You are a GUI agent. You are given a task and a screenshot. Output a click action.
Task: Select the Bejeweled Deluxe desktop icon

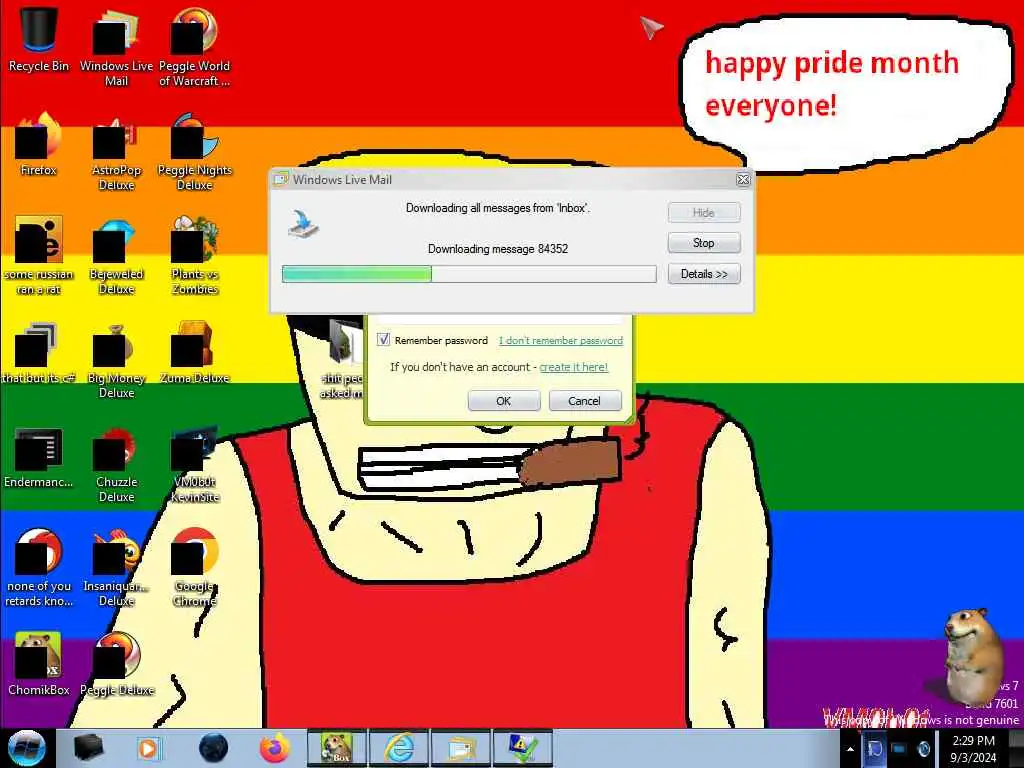click(x=116, y=255)
